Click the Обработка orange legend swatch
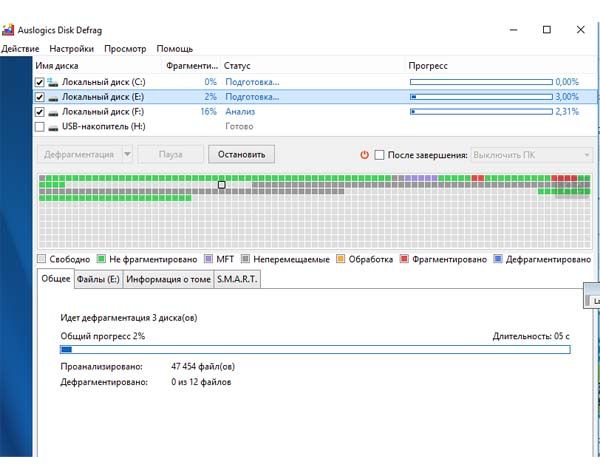 pos(340,259)
